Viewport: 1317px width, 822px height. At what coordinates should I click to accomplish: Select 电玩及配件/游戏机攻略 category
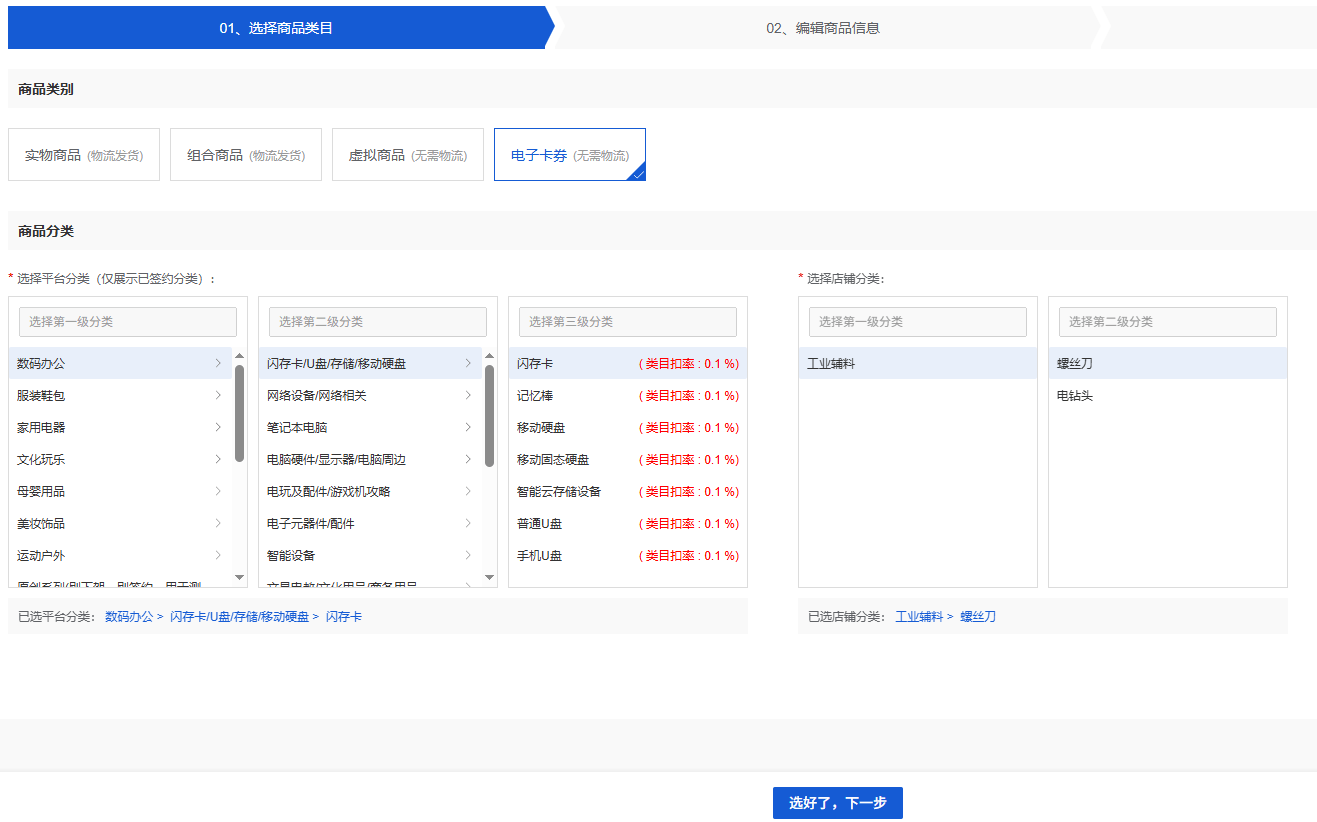(x=370, y=491)
